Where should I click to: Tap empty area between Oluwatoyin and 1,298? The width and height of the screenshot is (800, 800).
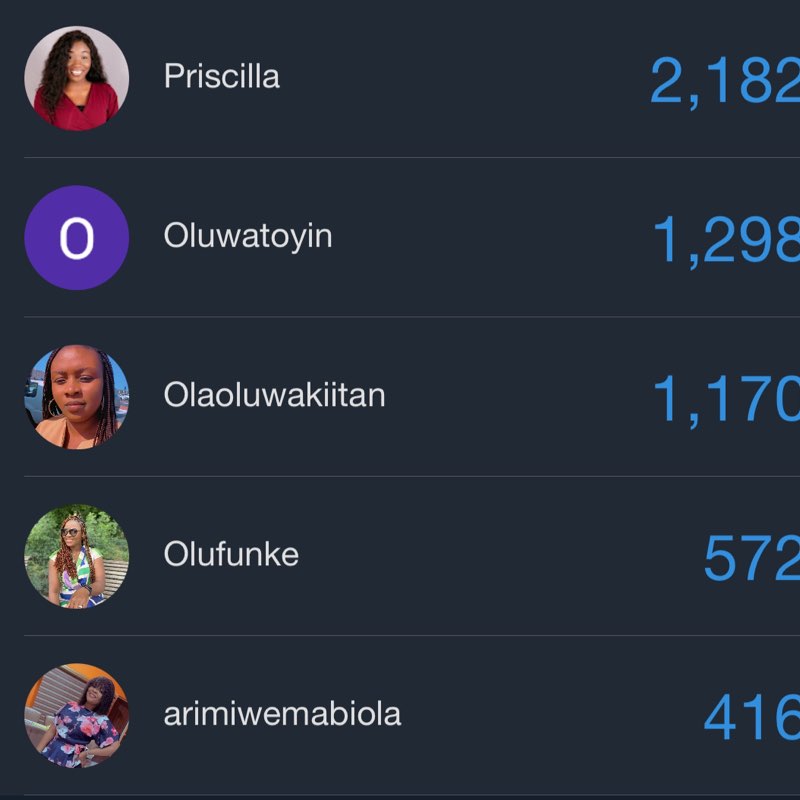point(490,238)
